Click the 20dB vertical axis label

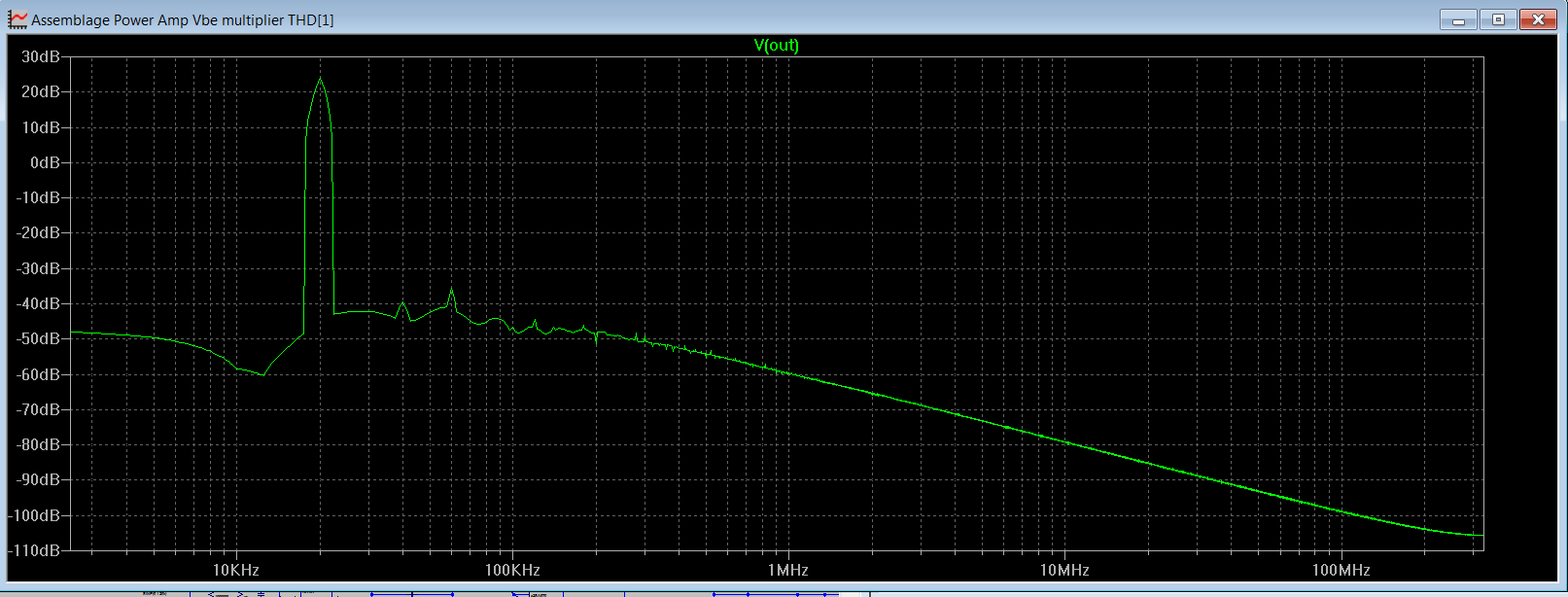41,91
